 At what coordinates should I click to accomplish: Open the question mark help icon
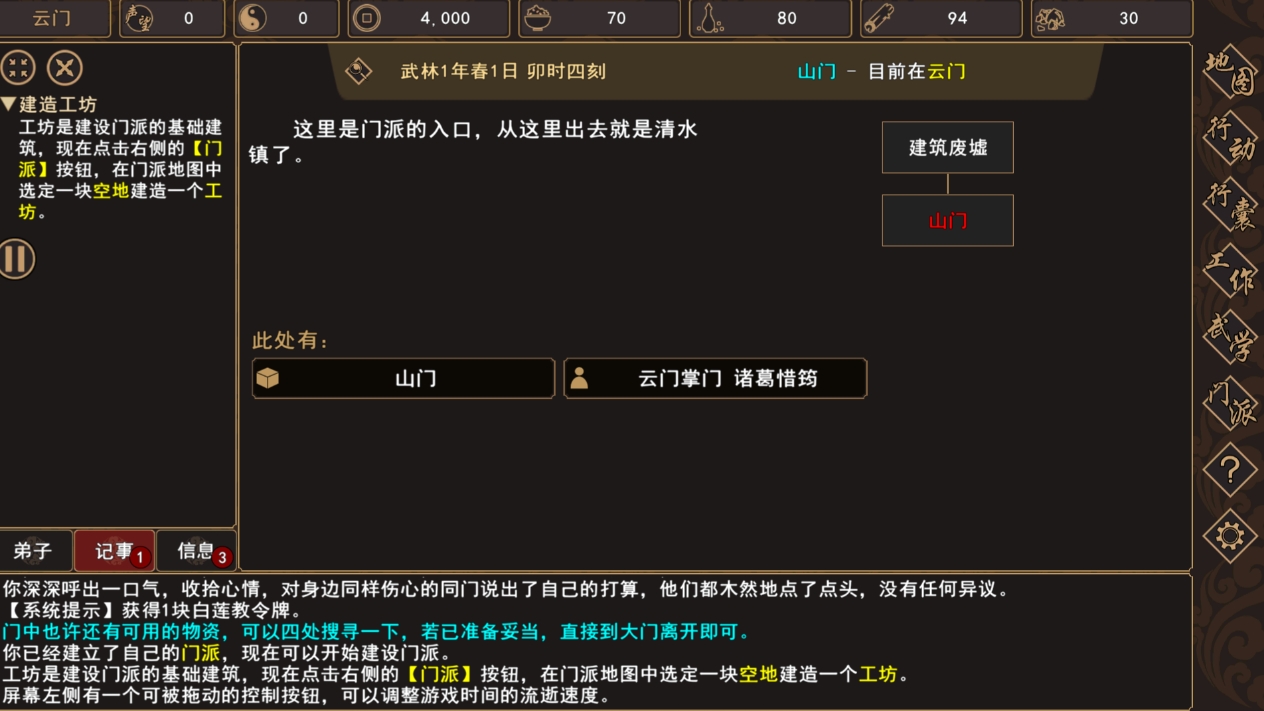[1229, 469]
